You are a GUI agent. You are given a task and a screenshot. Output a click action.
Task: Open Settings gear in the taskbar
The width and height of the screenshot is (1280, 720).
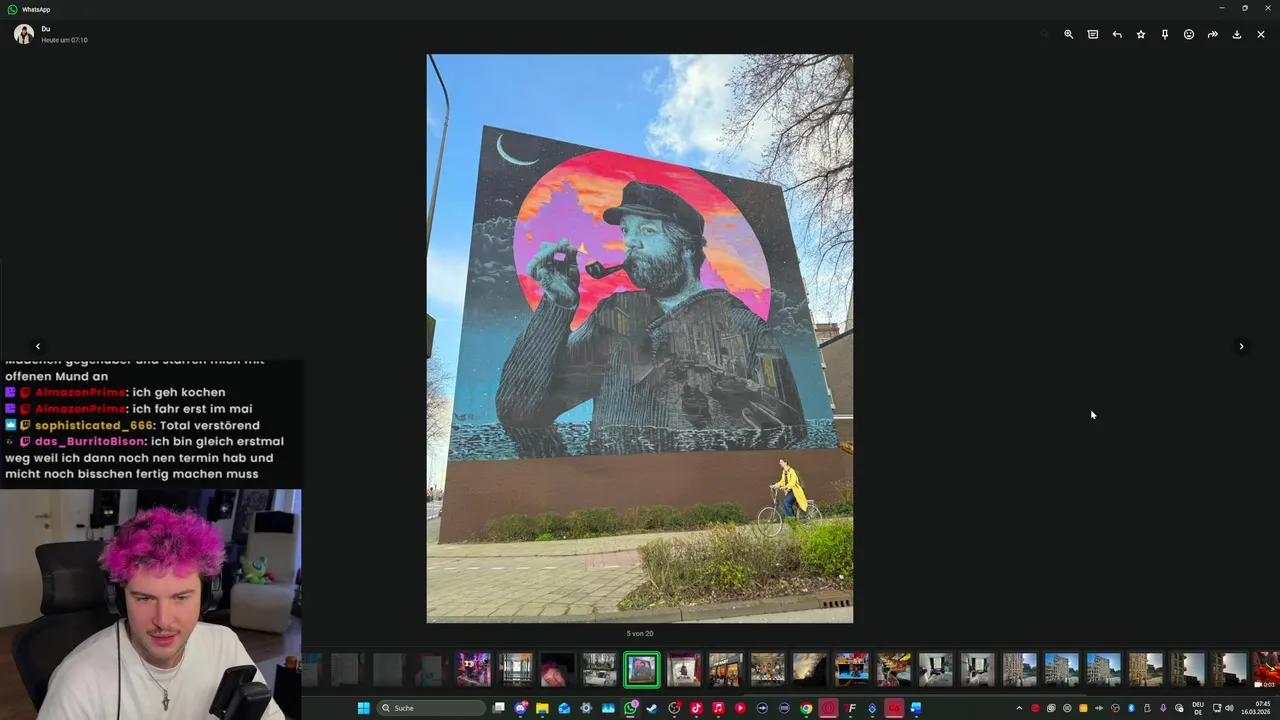tap(586, 708)
